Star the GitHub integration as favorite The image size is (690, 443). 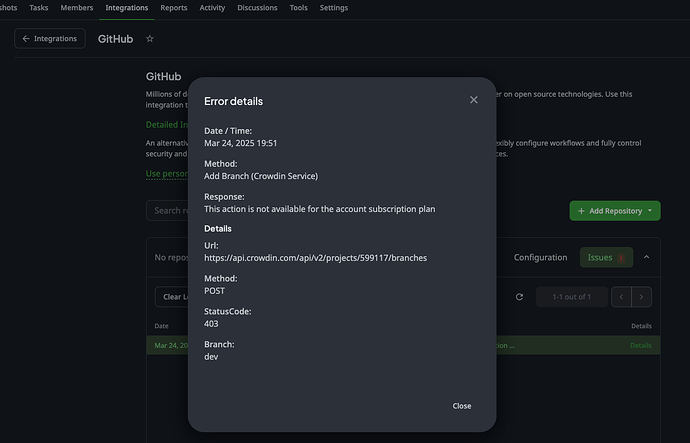[150, 39]
